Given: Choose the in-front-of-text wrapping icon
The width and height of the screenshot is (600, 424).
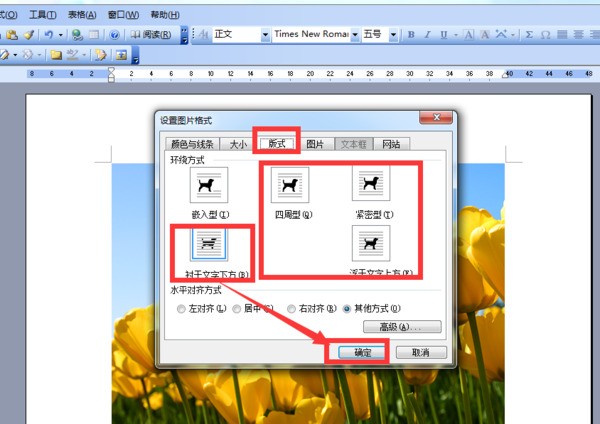Looking at the screenshot, I should coord(370,244).
